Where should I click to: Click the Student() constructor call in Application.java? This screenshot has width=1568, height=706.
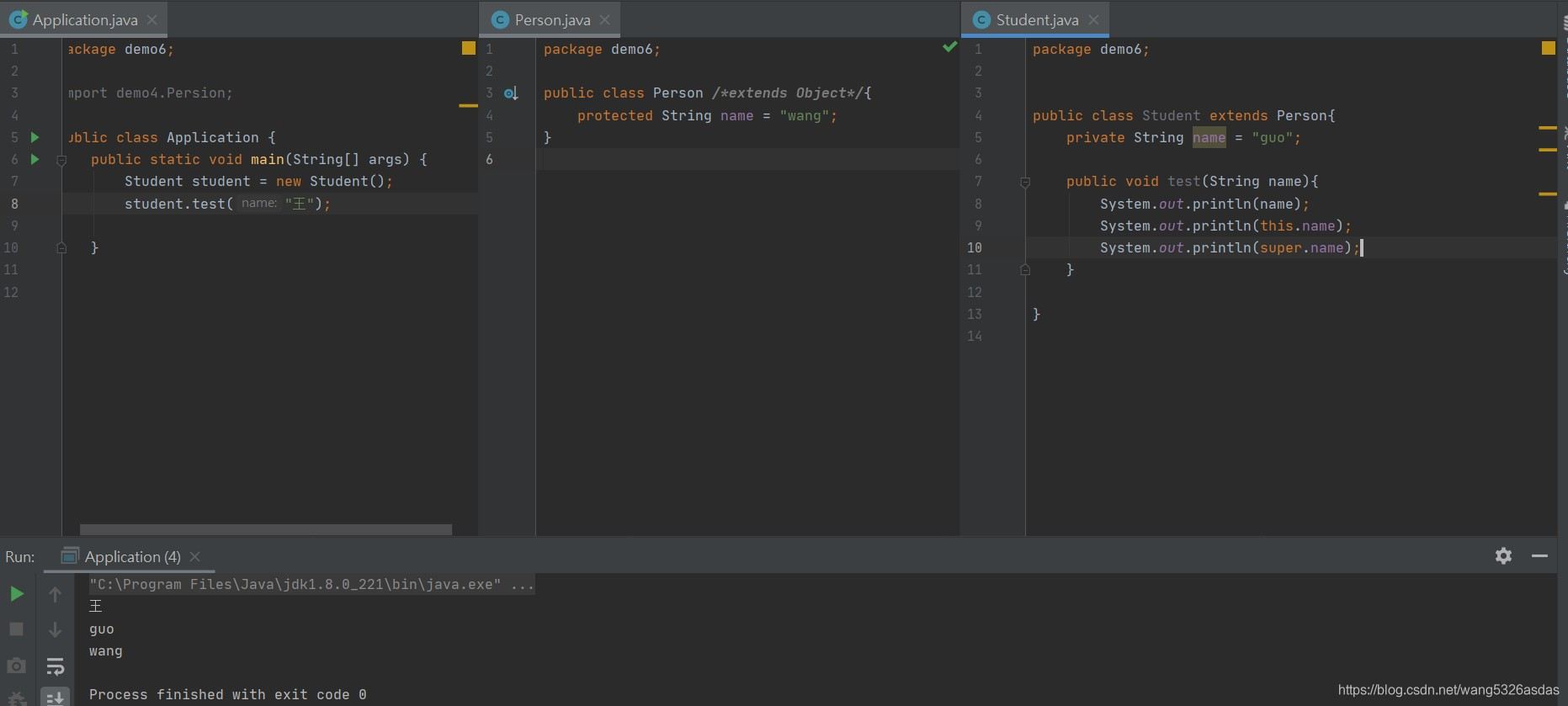(347, 181)
